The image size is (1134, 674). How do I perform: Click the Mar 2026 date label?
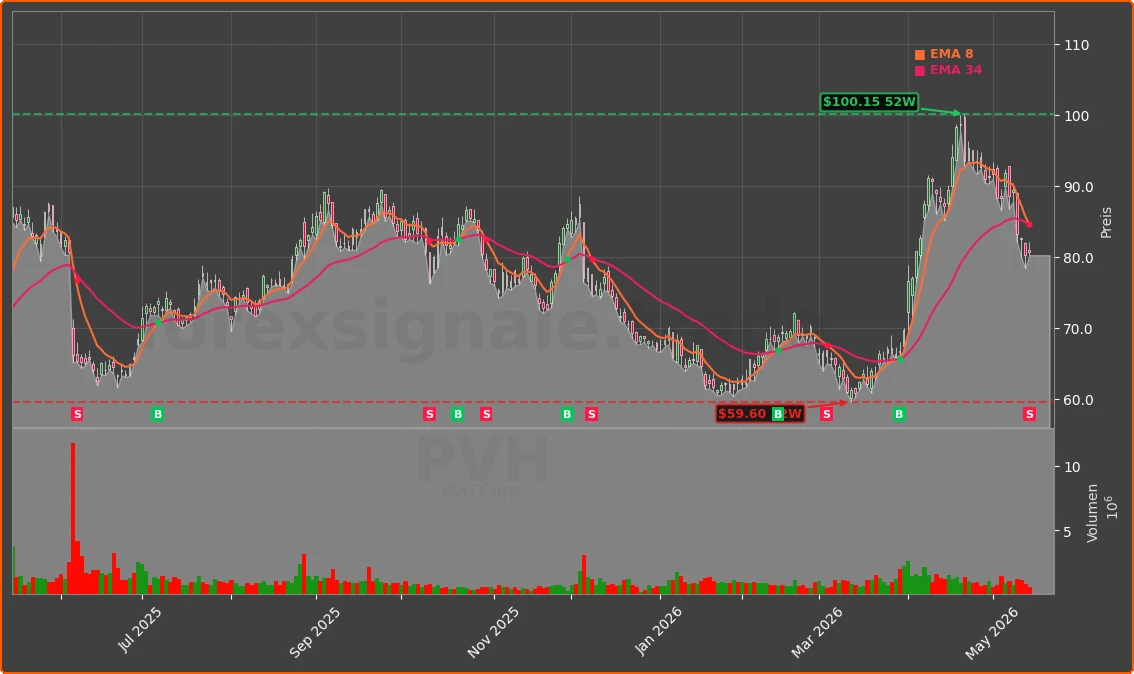pos(817,632)
